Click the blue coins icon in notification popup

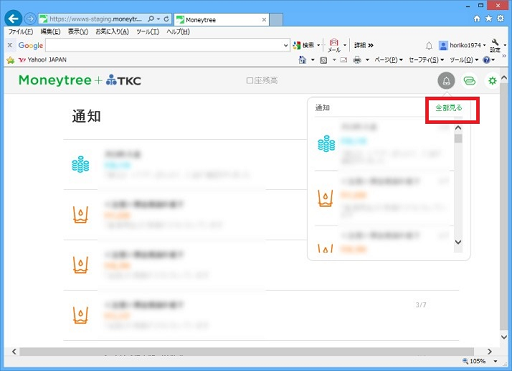[326, 144]
